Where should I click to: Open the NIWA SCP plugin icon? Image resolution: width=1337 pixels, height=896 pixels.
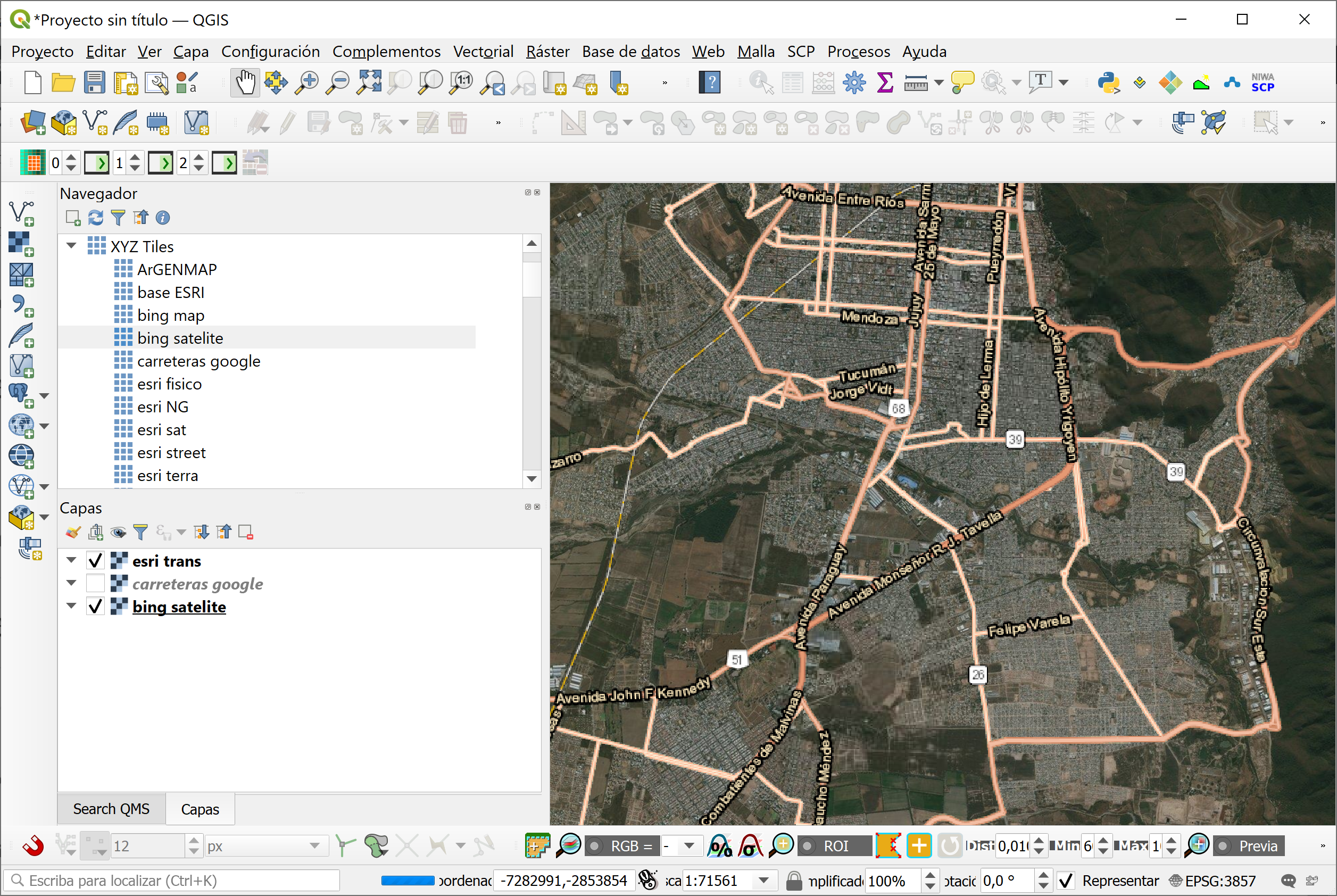(1263, 83)
